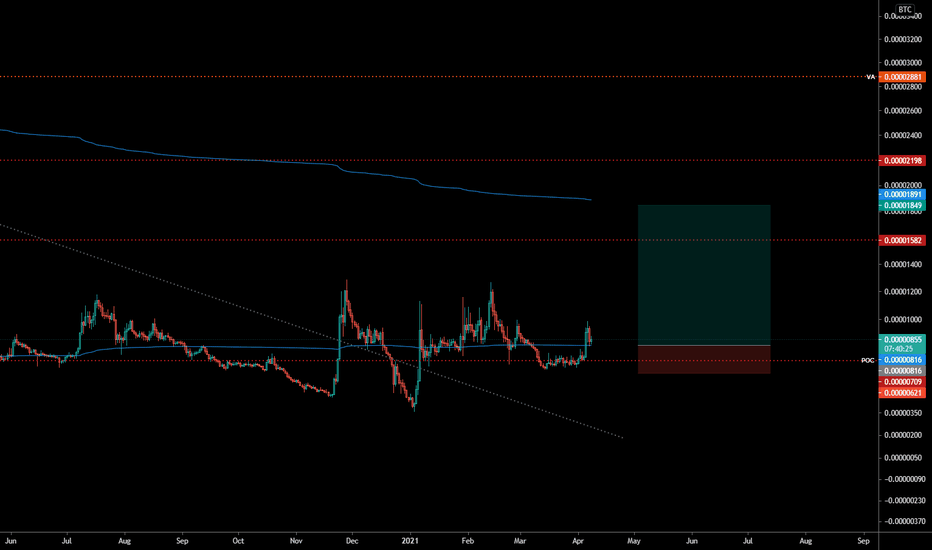Click the 0.00000050 price axis tick
Image resolution: width=932 pixels, height=550 pixels.
coord(903,458)
